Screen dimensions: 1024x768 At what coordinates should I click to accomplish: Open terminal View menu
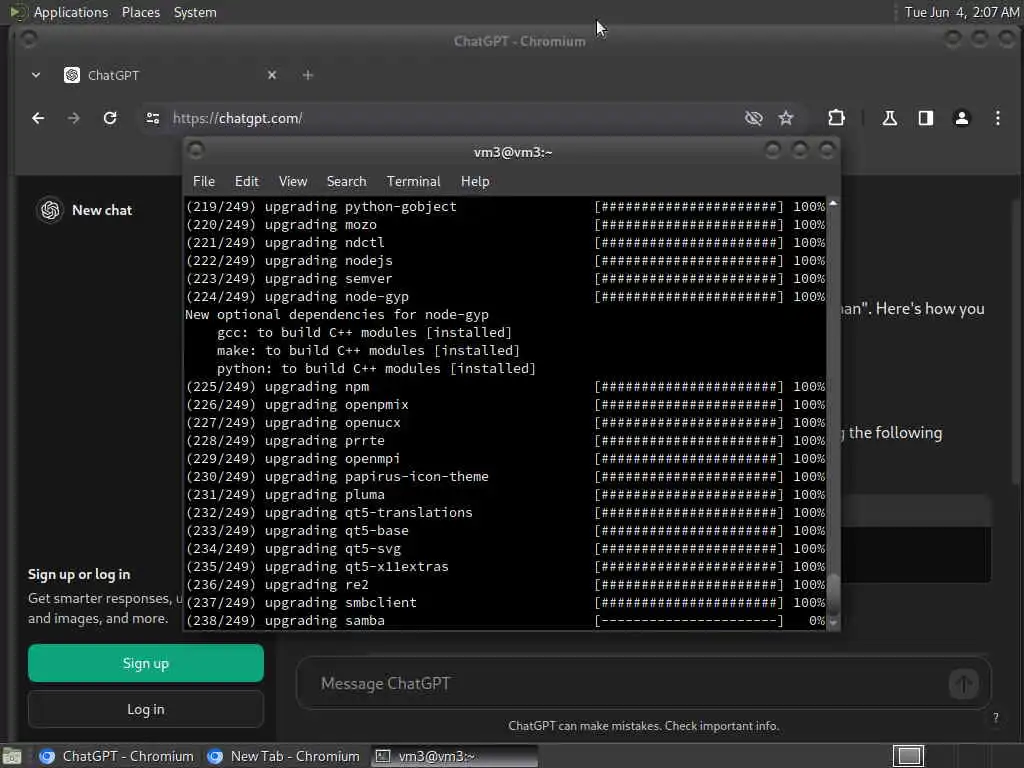[293, 182]
